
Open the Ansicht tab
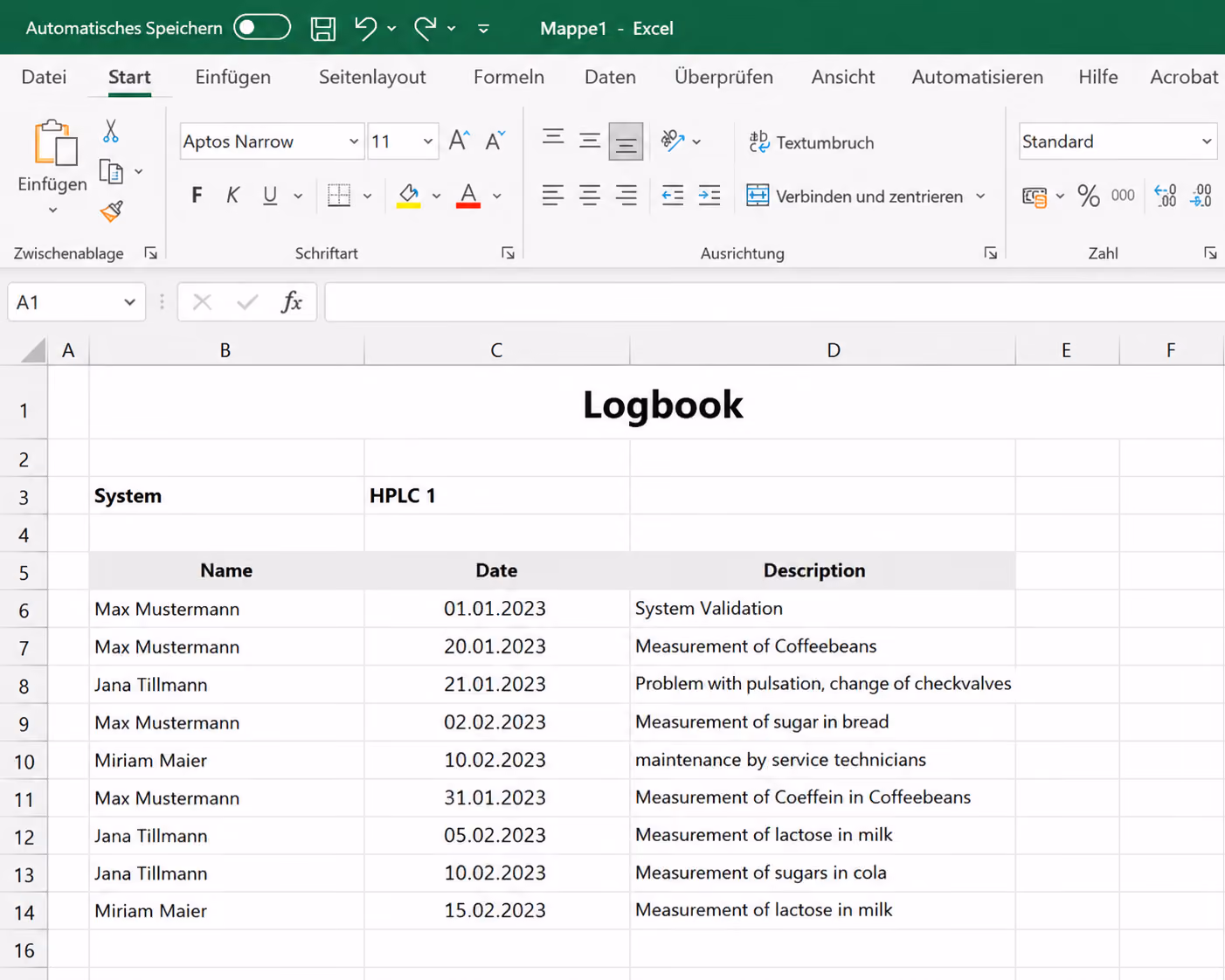(x=842, y=77)
